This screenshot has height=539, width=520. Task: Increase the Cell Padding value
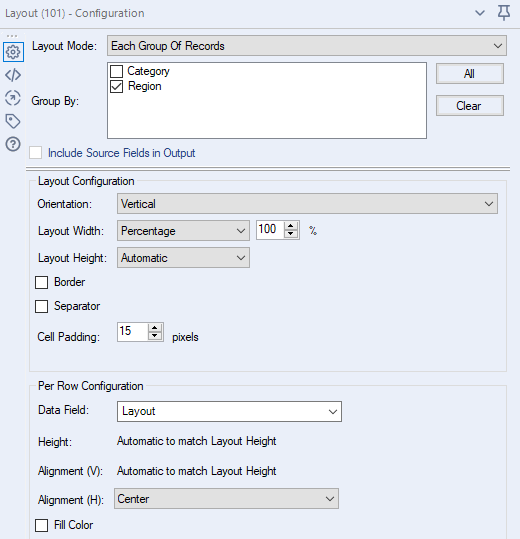point(155,328)
